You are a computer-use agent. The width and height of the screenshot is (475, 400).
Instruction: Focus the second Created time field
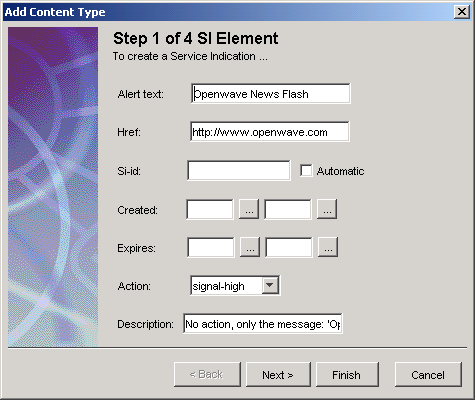pos(288,209)
